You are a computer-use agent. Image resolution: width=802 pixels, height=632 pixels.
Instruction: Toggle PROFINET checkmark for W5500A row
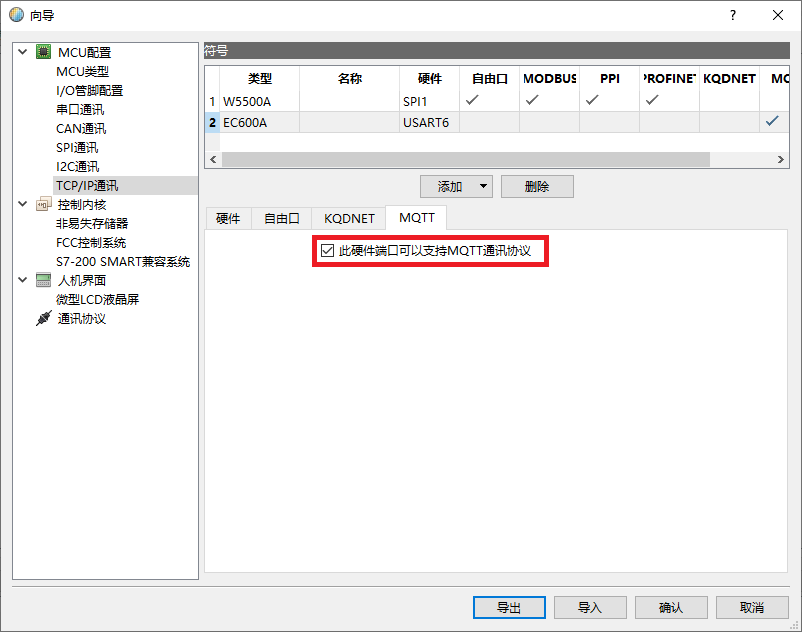(x=652, y=100)
